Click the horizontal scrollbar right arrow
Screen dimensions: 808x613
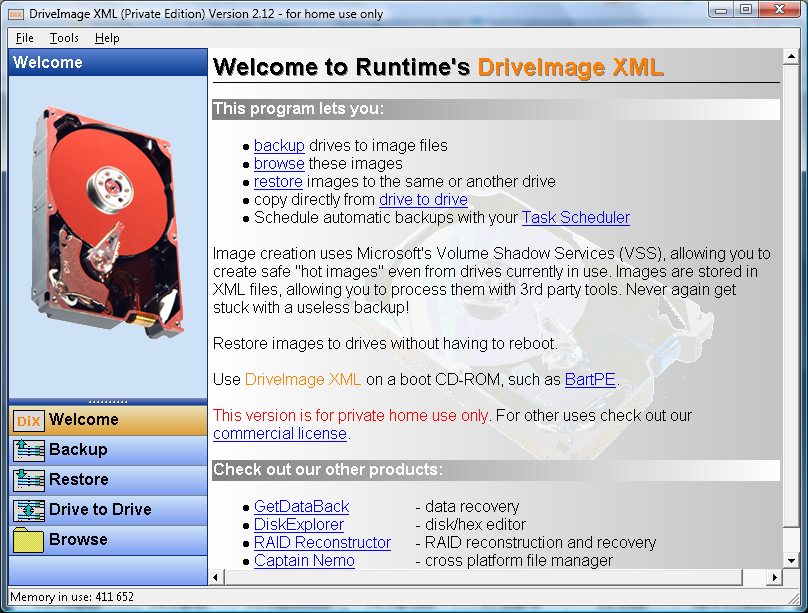pyautogui.click(x=774, y=577)
